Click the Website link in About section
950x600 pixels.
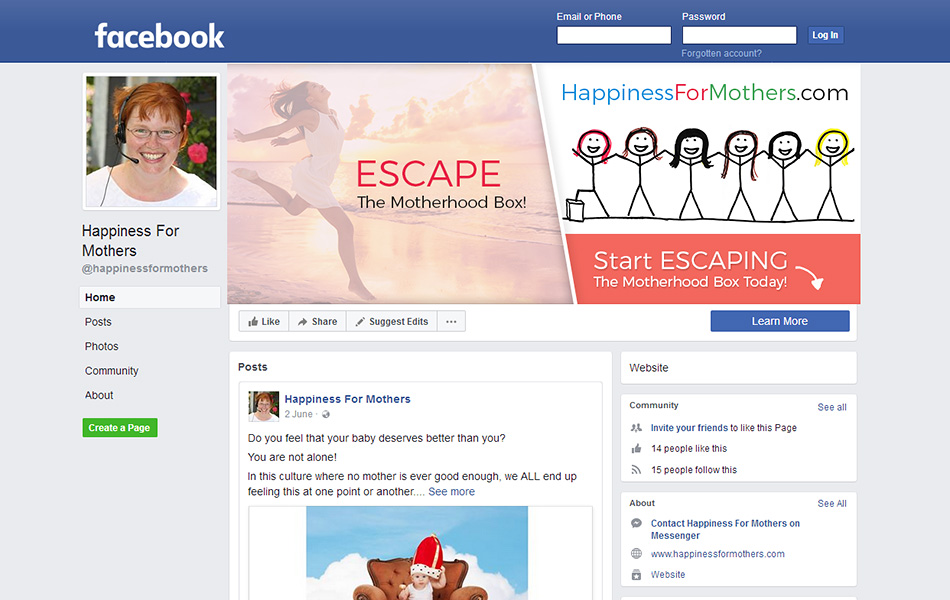point(668,575)
